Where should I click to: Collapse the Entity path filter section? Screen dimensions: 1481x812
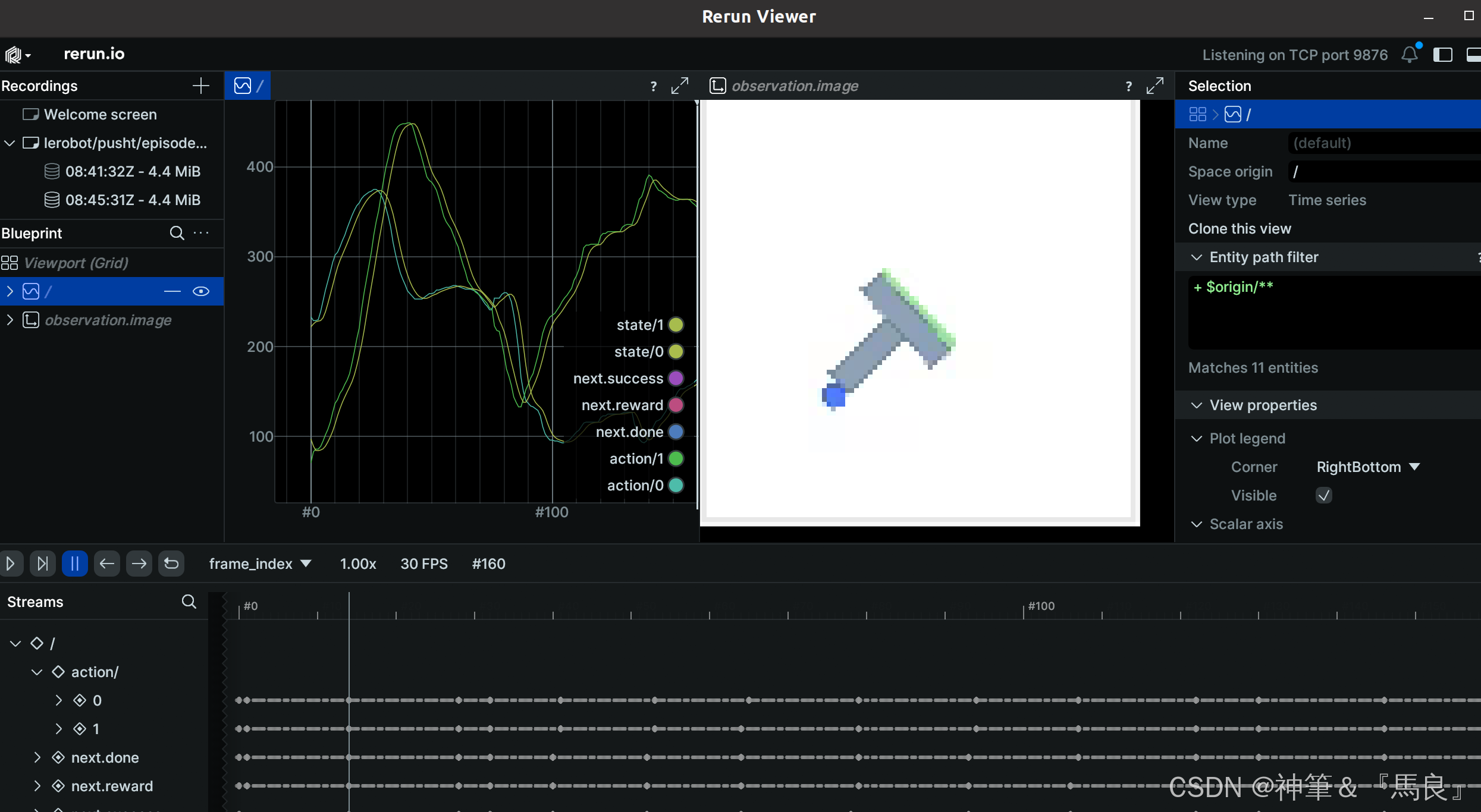[x=1197, y=257]
